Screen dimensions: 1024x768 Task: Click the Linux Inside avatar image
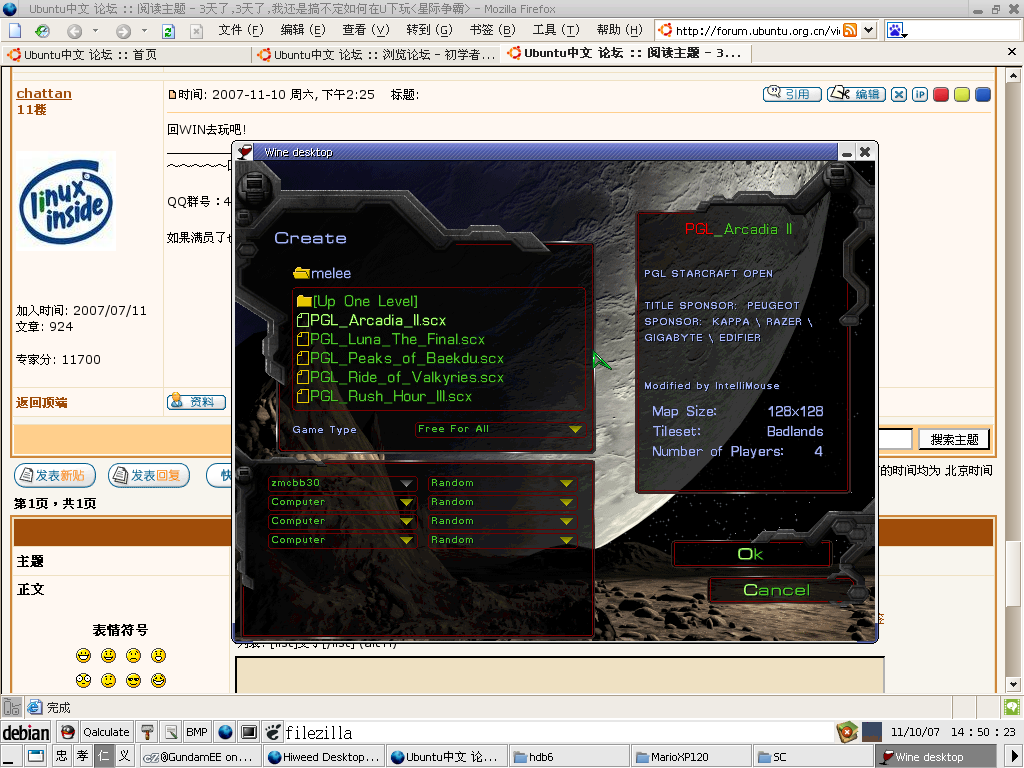tap(65, 202)
